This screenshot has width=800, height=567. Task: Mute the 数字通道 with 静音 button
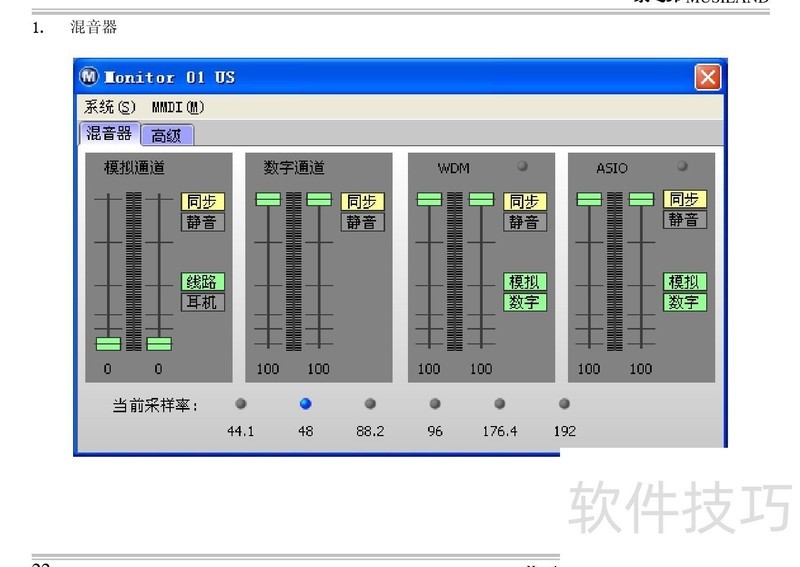(363, 222)
